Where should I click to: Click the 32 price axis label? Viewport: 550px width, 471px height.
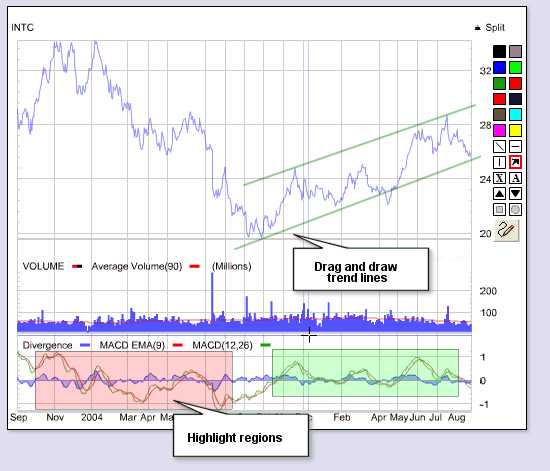click(x=485, y=71)
